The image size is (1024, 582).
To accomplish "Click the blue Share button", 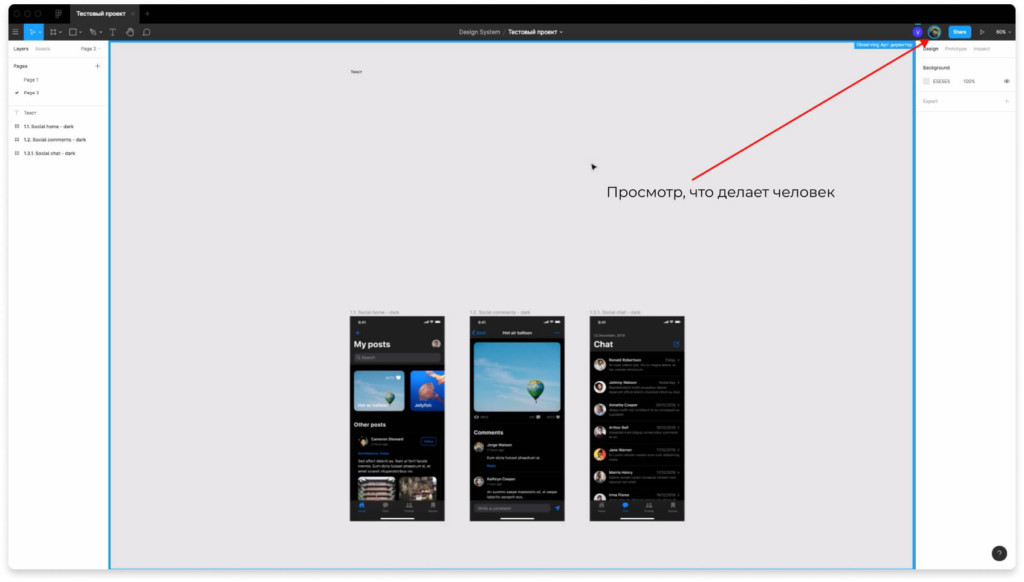I will 959,32.
